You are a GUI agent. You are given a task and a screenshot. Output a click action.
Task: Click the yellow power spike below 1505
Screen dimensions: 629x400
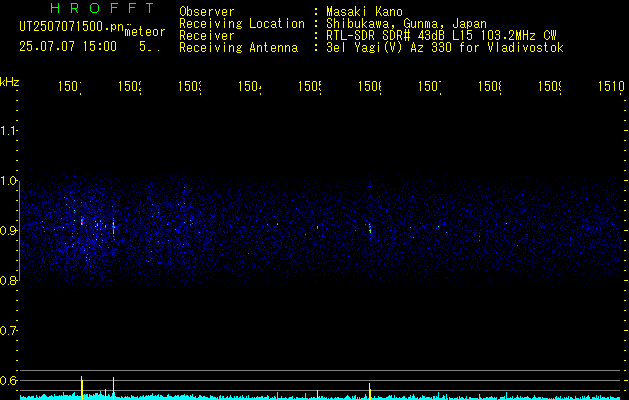click(317, 395)
